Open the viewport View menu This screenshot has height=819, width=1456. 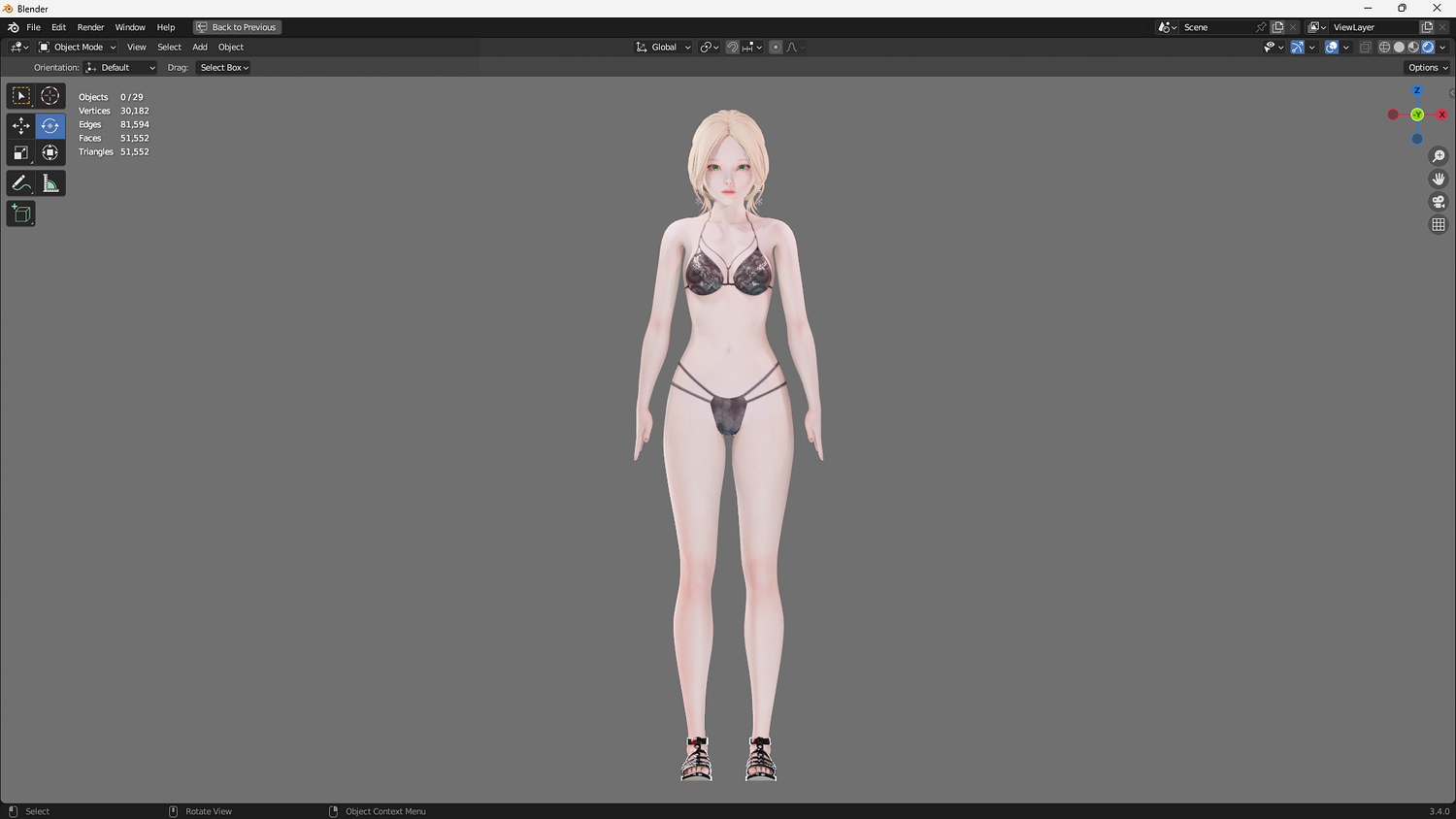click(x=137, y=47)
